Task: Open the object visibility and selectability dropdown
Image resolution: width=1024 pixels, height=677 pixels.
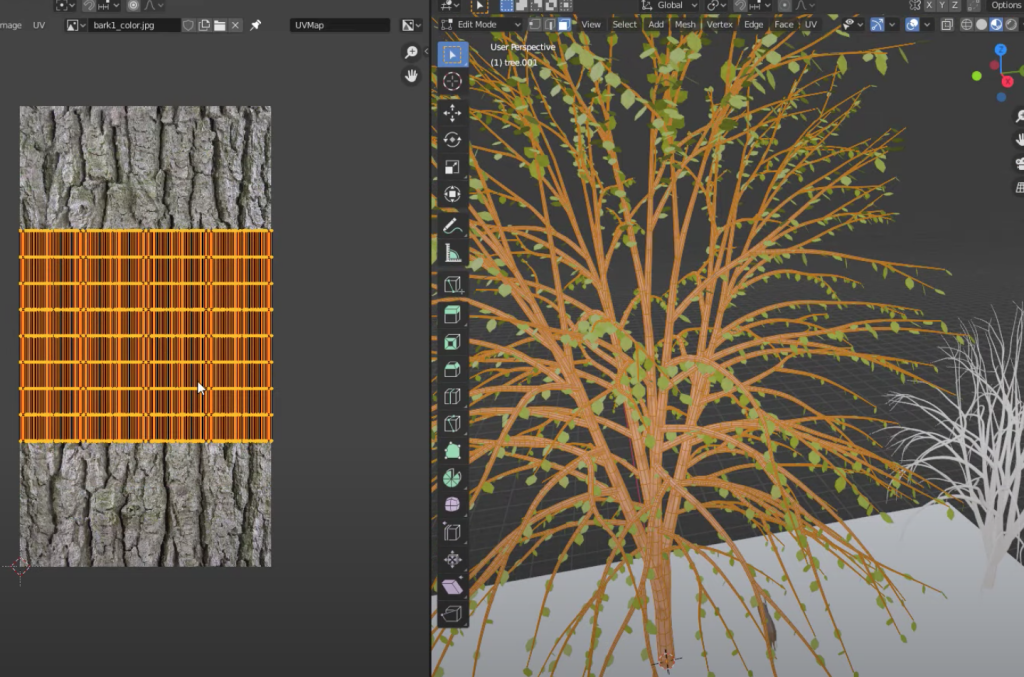Action: [x=852, y=24]
